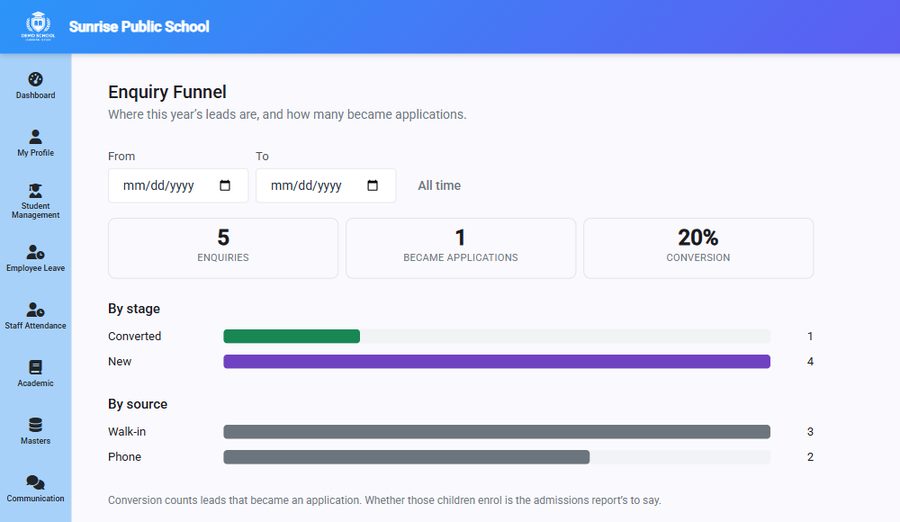Click the All time button
The height and width of the screenshot is (522, 900).
[439, 185]
